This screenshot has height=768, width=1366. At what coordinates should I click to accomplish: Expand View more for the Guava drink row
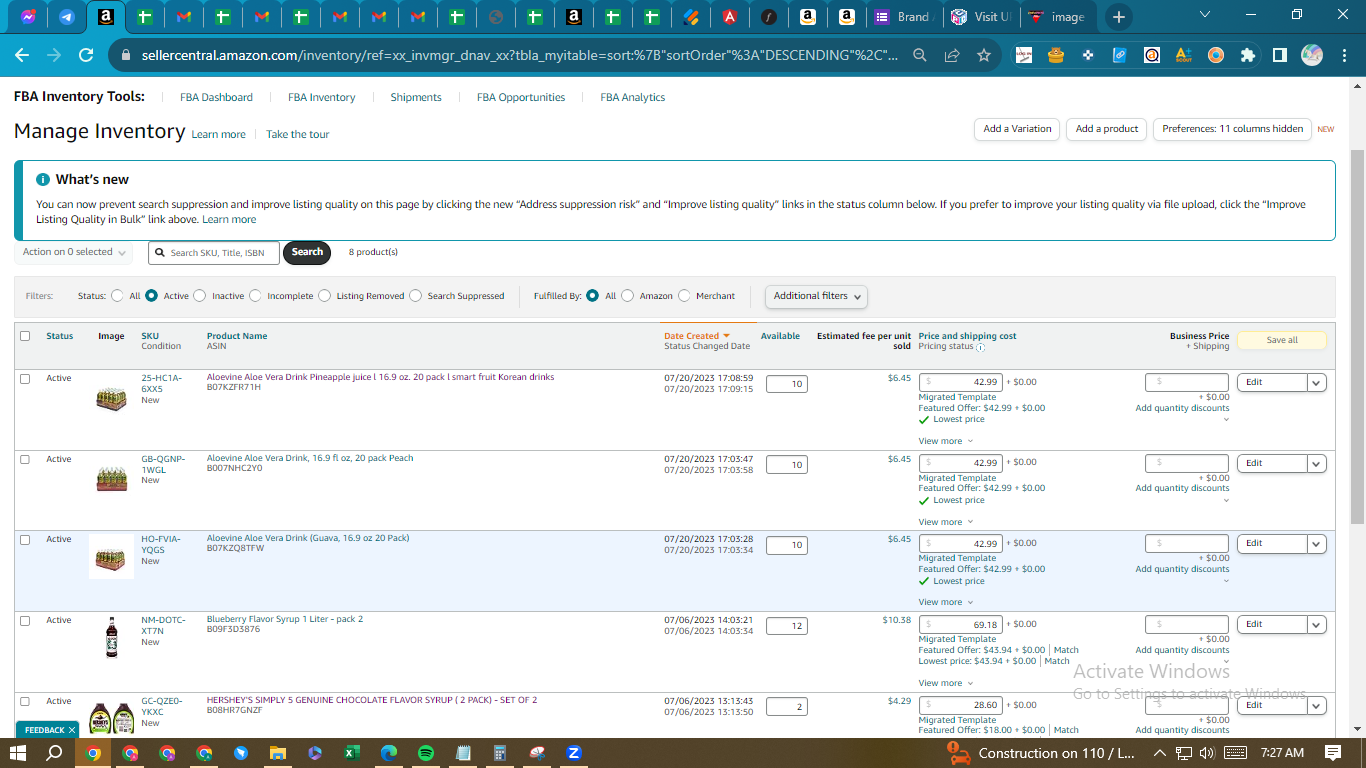[945, 602]
